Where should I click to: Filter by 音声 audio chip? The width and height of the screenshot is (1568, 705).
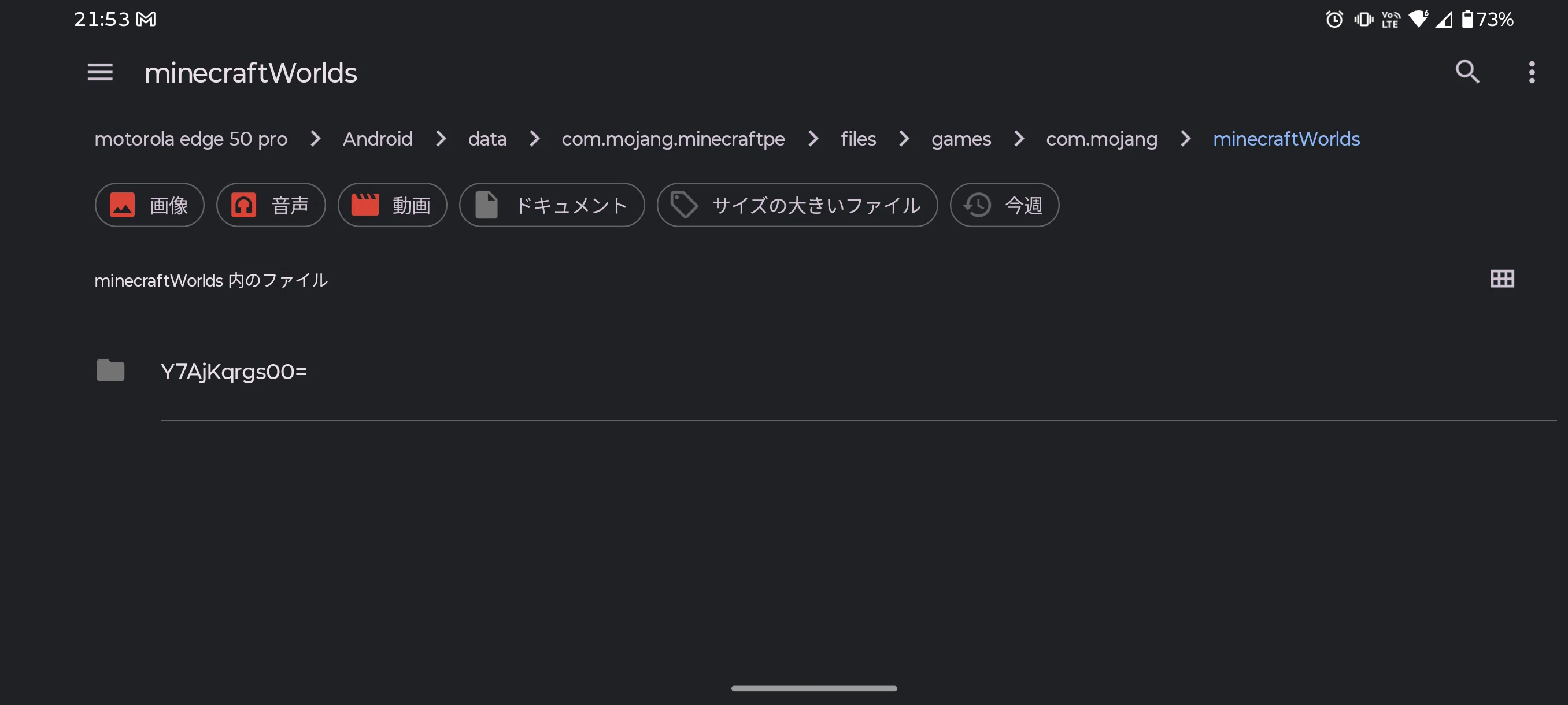(271, 205)
